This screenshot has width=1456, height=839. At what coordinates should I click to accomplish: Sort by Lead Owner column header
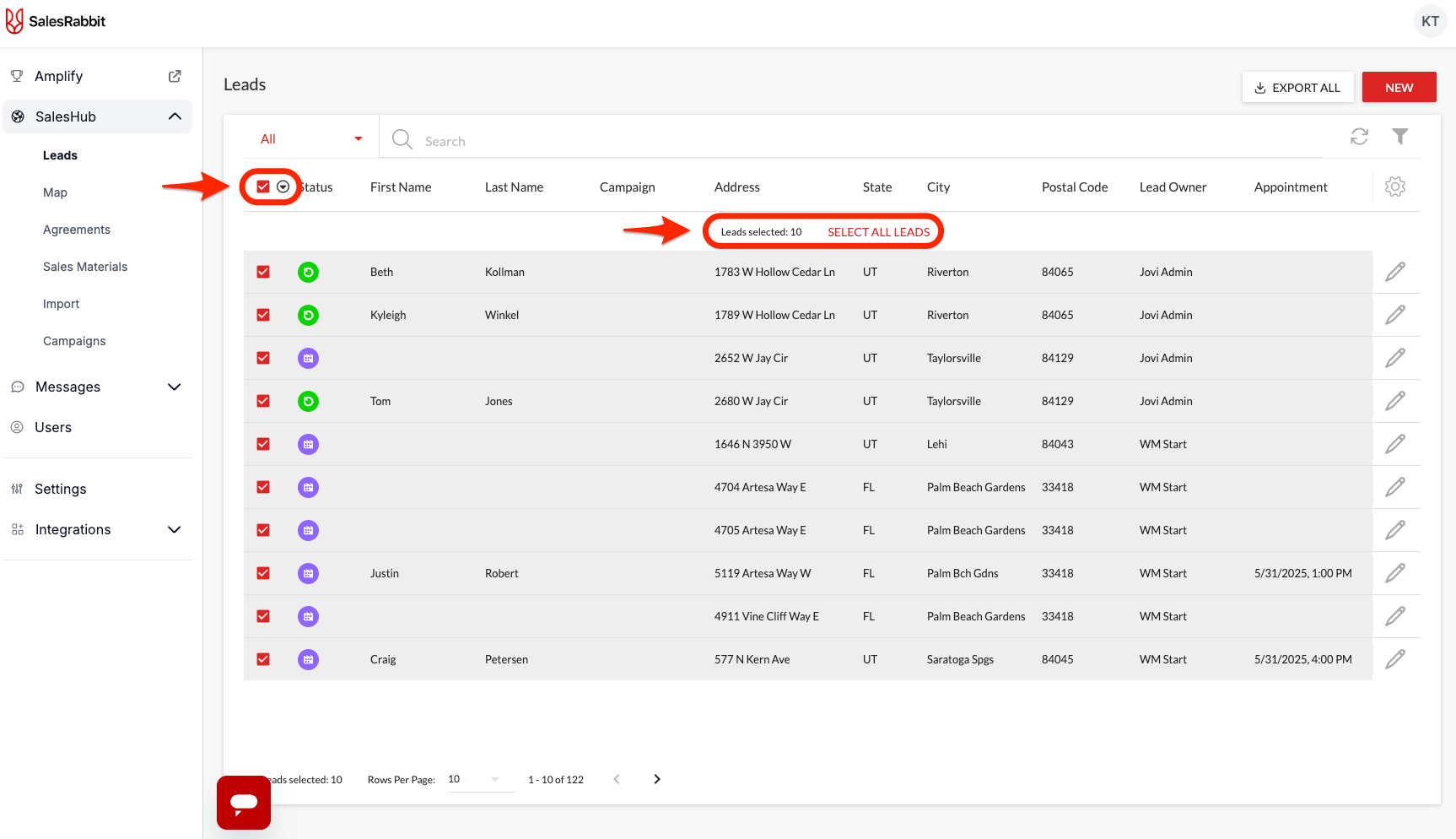1173,187
